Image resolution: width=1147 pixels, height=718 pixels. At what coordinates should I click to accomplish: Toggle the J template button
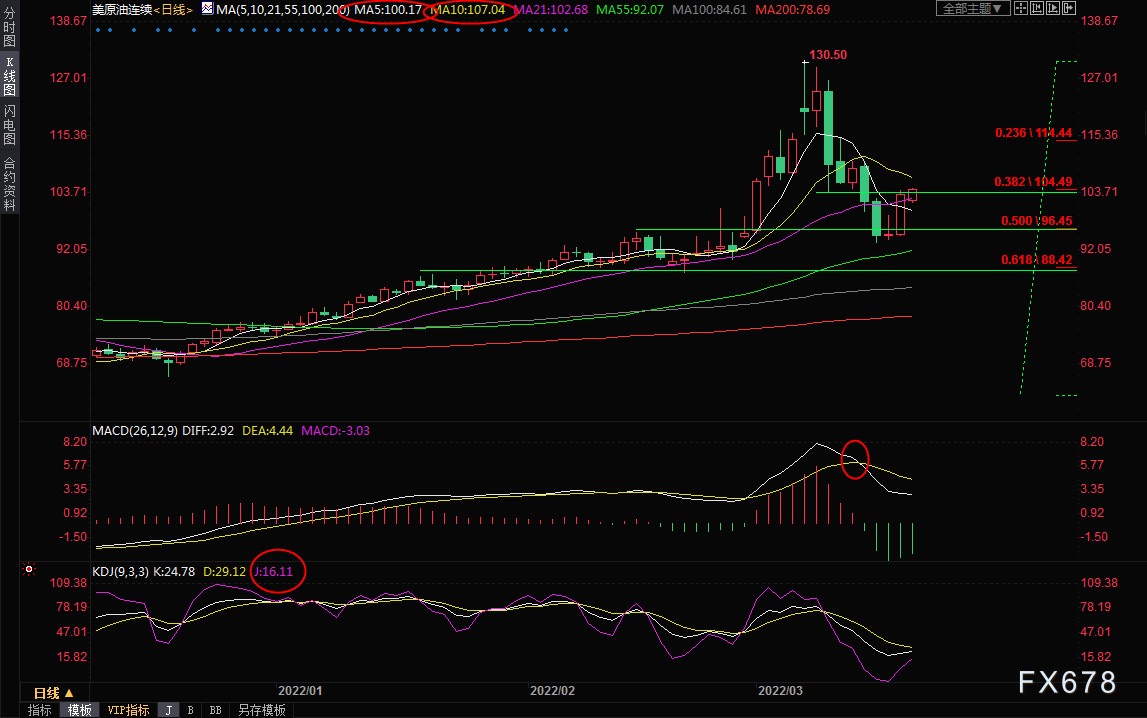(x=169, y=710)
